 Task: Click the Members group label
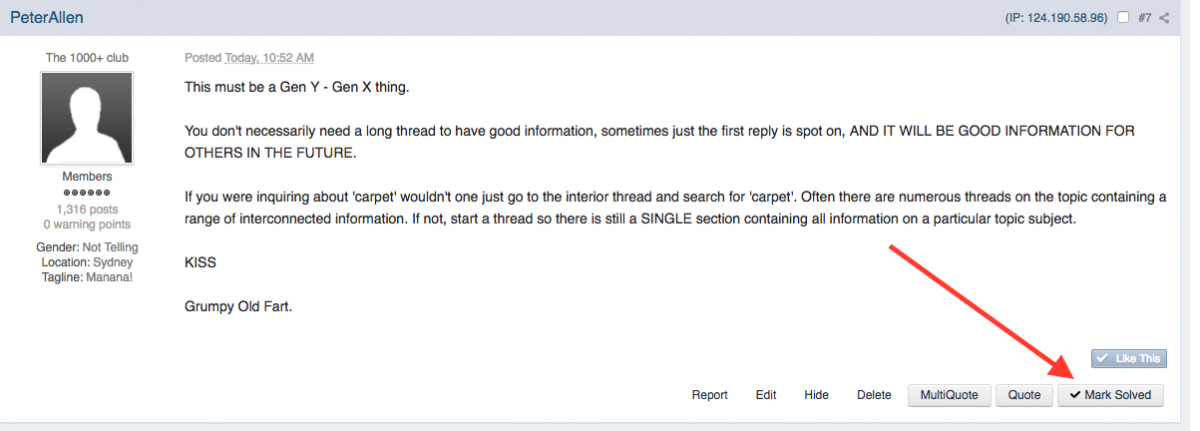[87, 177]
